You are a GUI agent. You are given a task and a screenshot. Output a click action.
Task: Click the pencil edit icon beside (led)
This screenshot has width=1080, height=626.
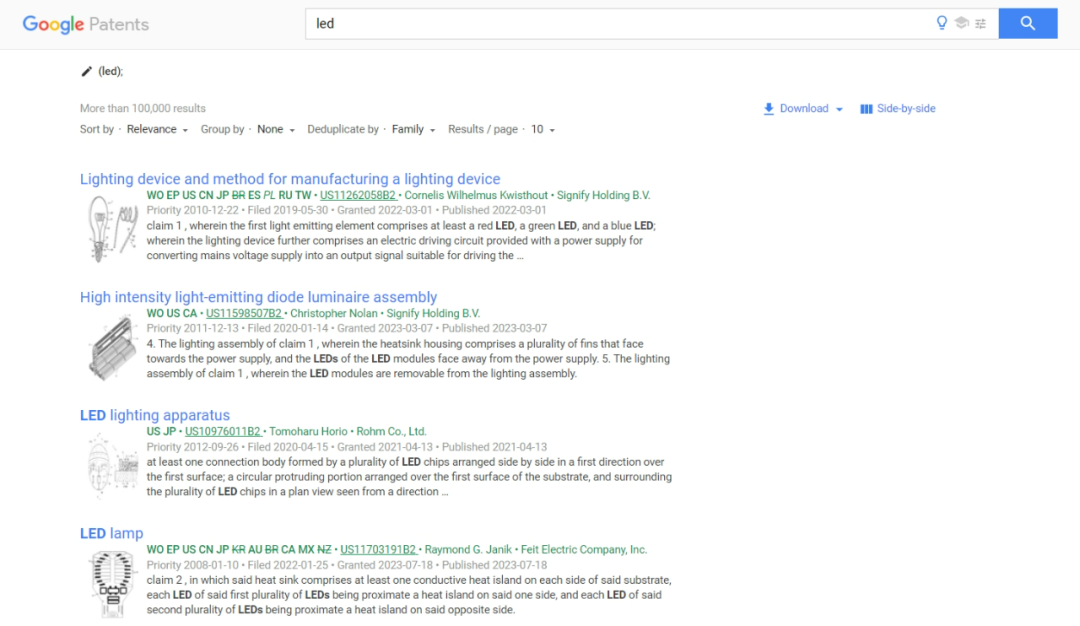click(x=86, y=70)
